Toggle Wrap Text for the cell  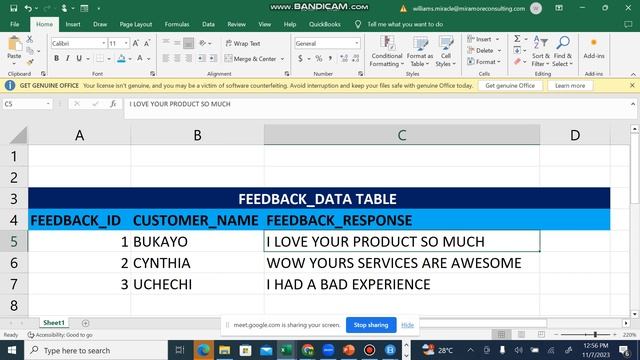(x=243, y=43)
